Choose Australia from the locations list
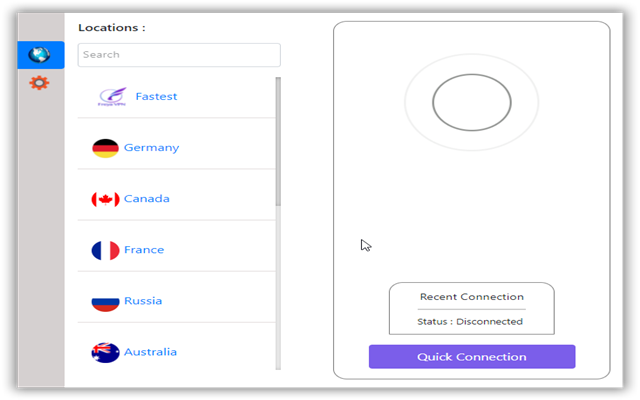 pyautogui.click(x=150, y=352)
